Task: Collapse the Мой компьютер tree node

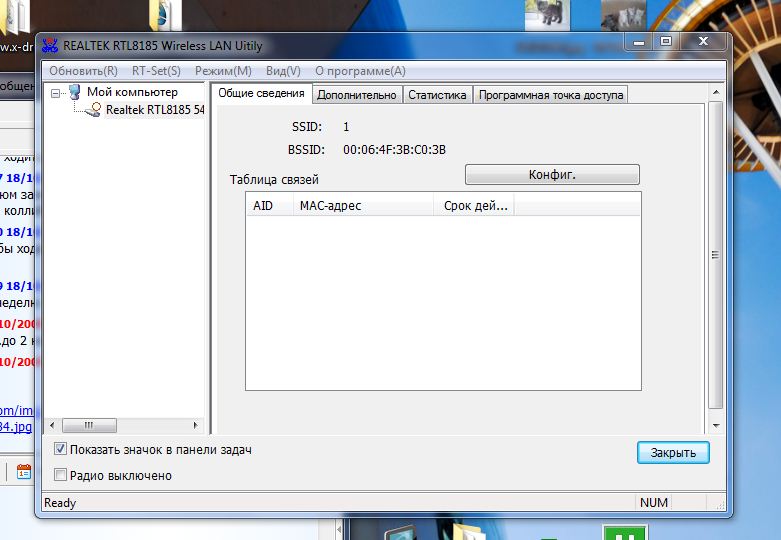Action: [x=56, y=93]
